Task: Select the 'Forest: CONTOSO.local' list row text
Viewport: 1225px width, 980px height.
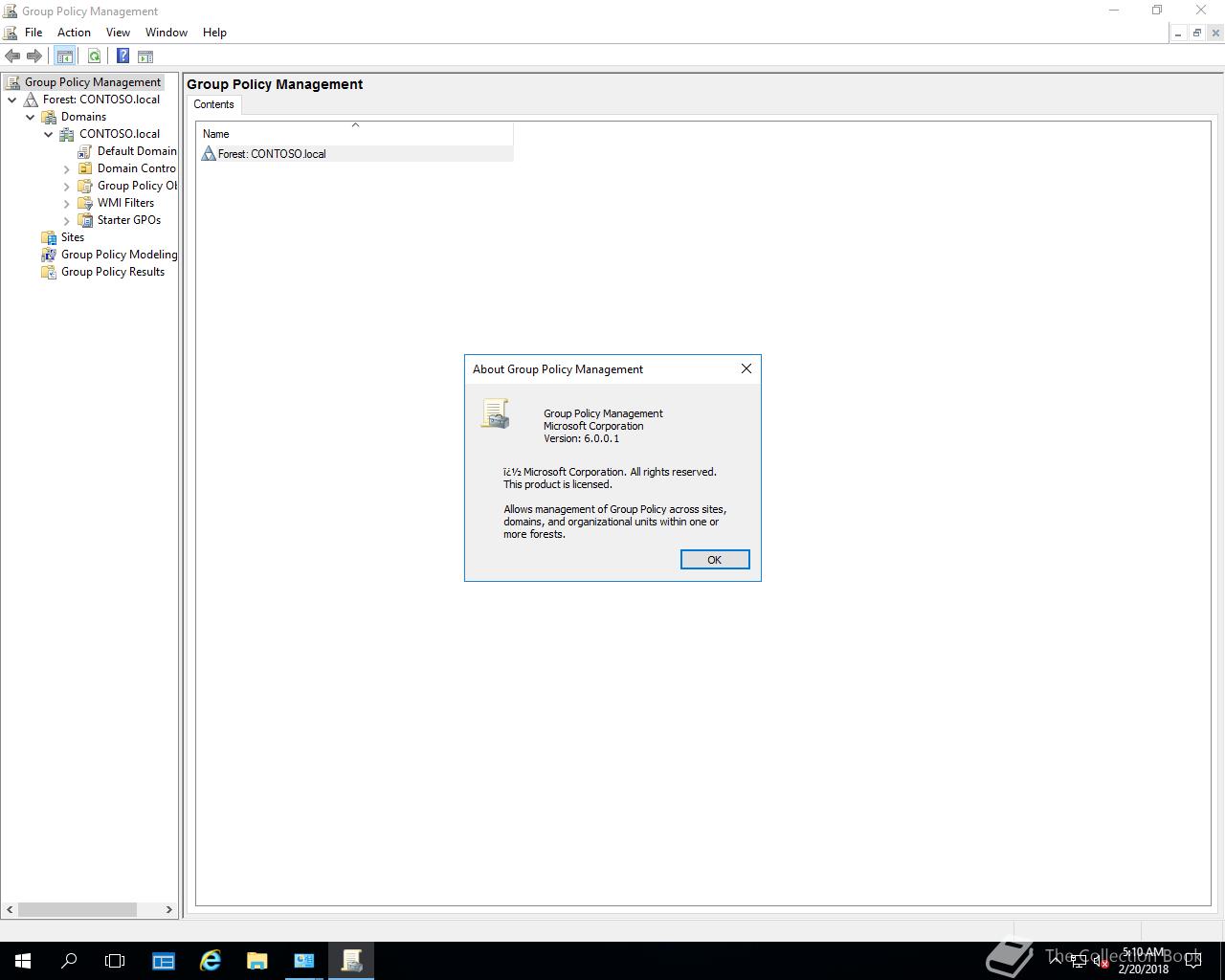Action: pos(272,154)
